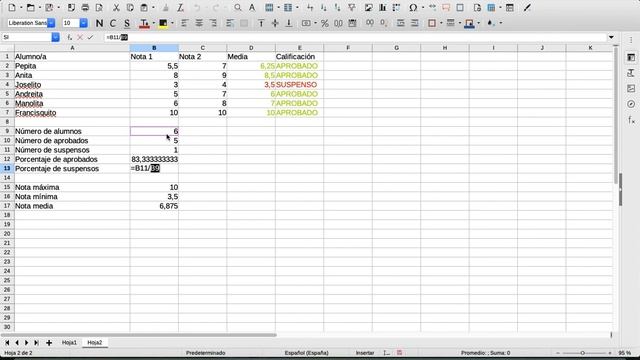
Task: Open sidebar Properties panel icon
Action: point(631,58)
